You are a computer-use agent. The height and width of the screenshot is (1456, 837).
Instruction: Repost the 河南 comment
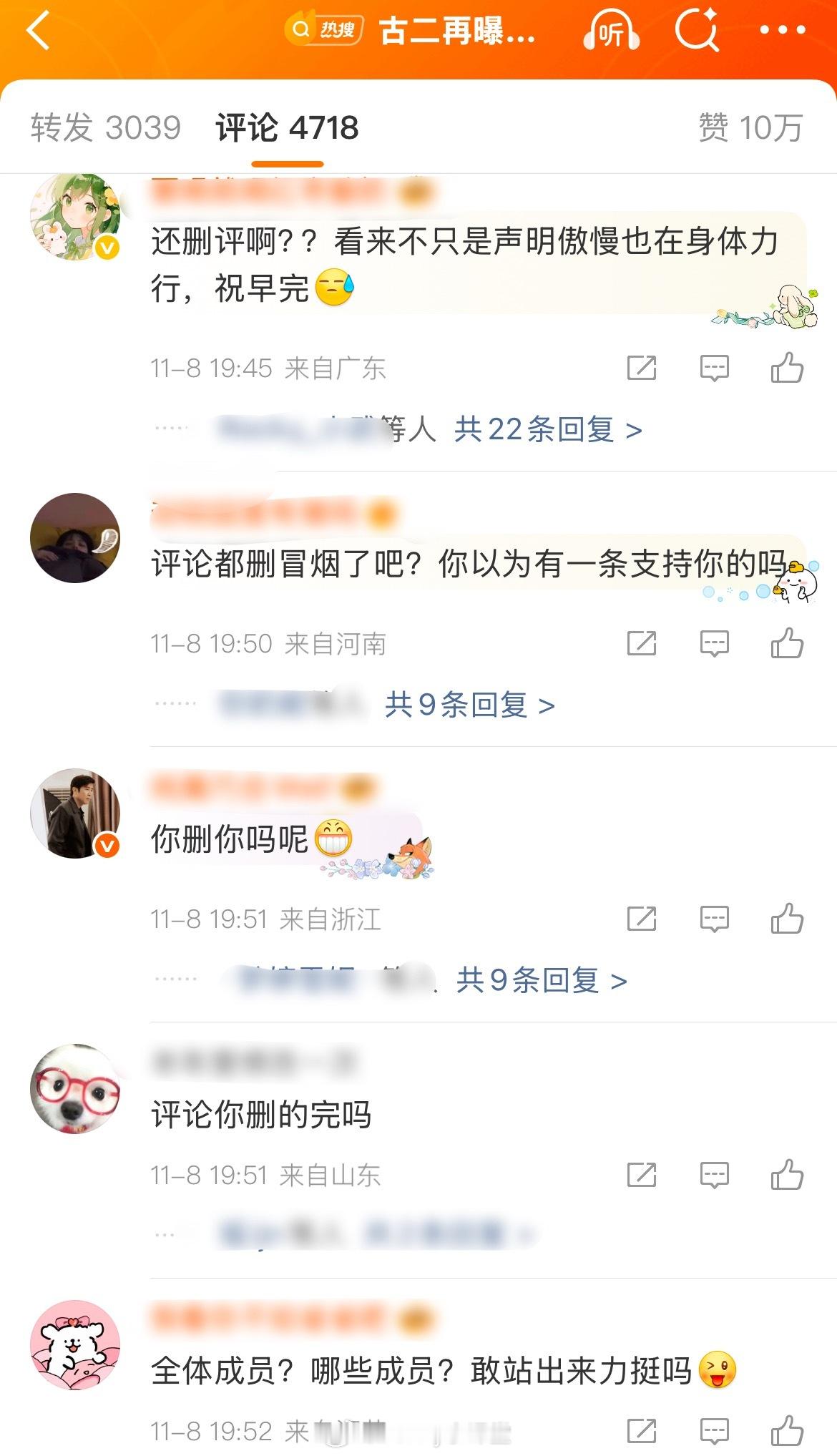point(642,643)
